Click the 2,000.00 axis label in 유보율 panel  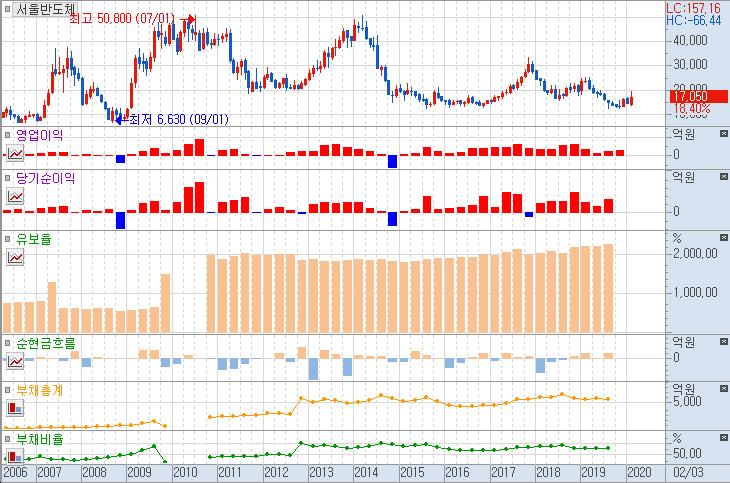pyautogui.click(x=696, y=253)
